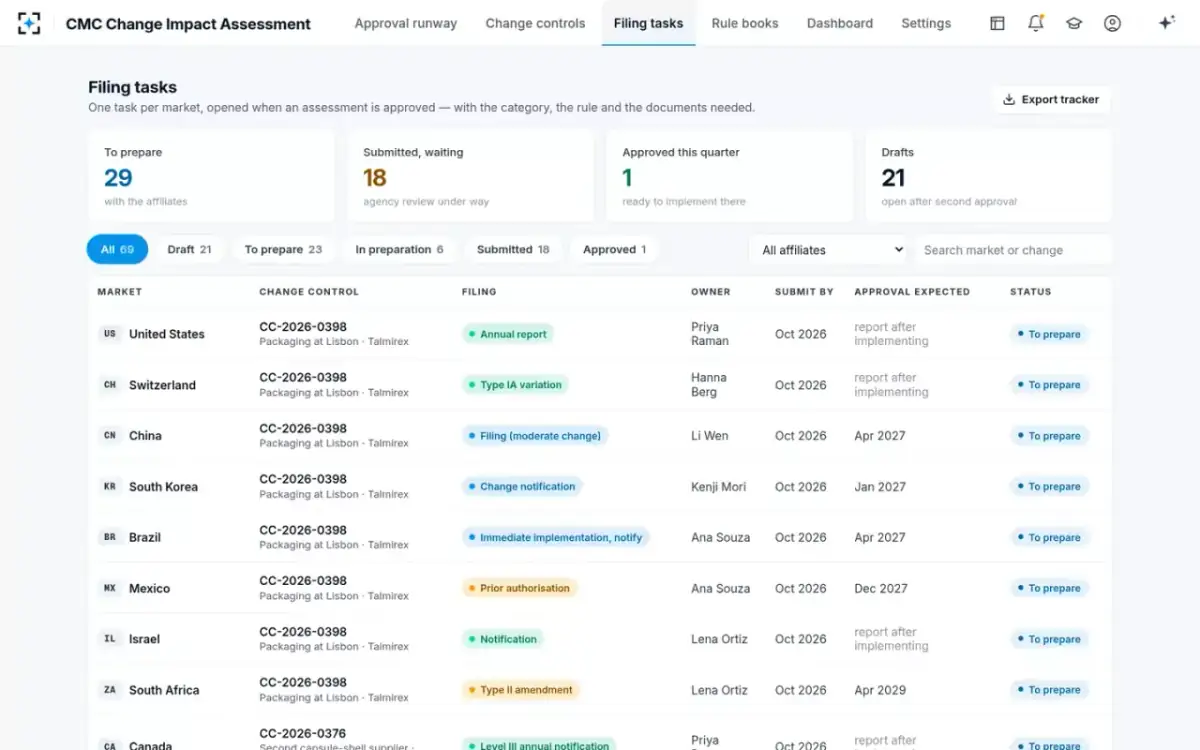Click the Filing (moderate change) tag
The width and height of the screenshot is (1200, 750).
[x=535, y=436]
